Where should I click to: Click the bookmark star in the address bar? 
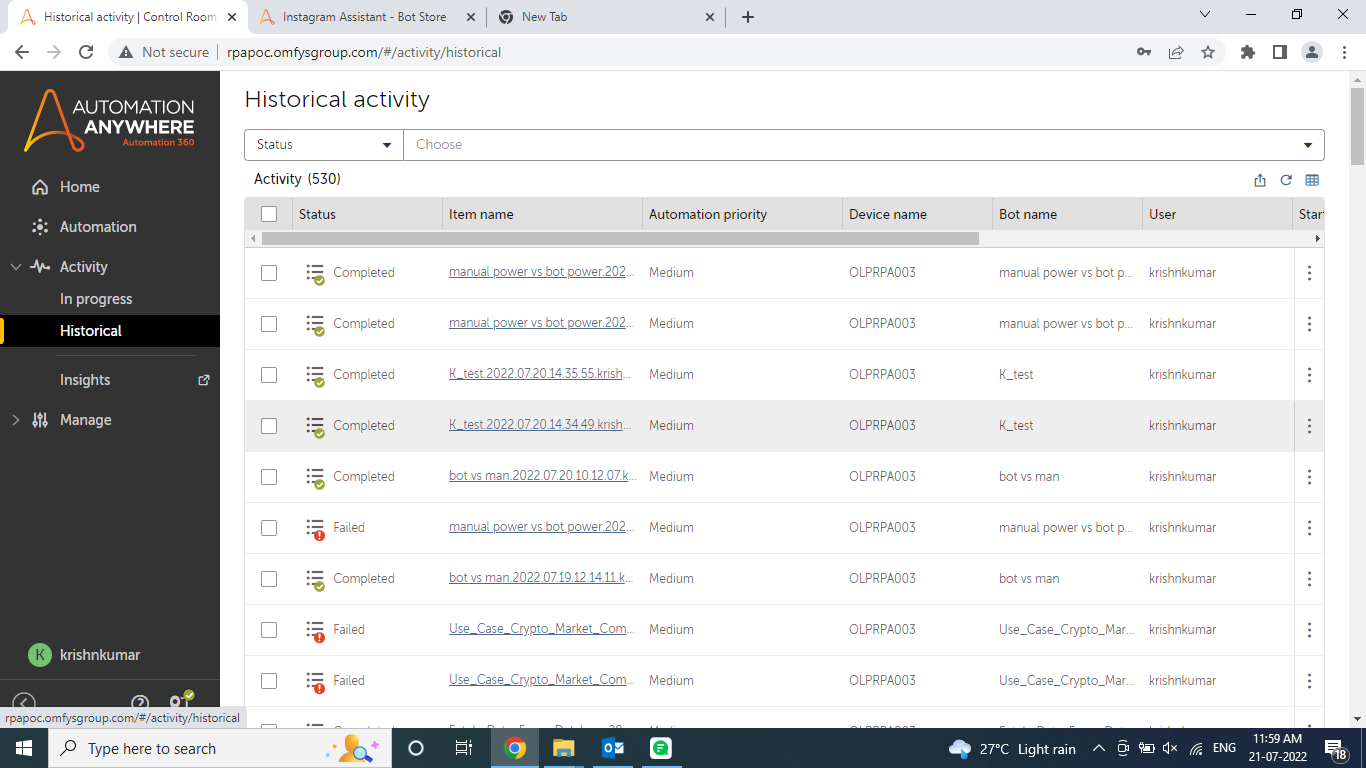pos(1208,52)
